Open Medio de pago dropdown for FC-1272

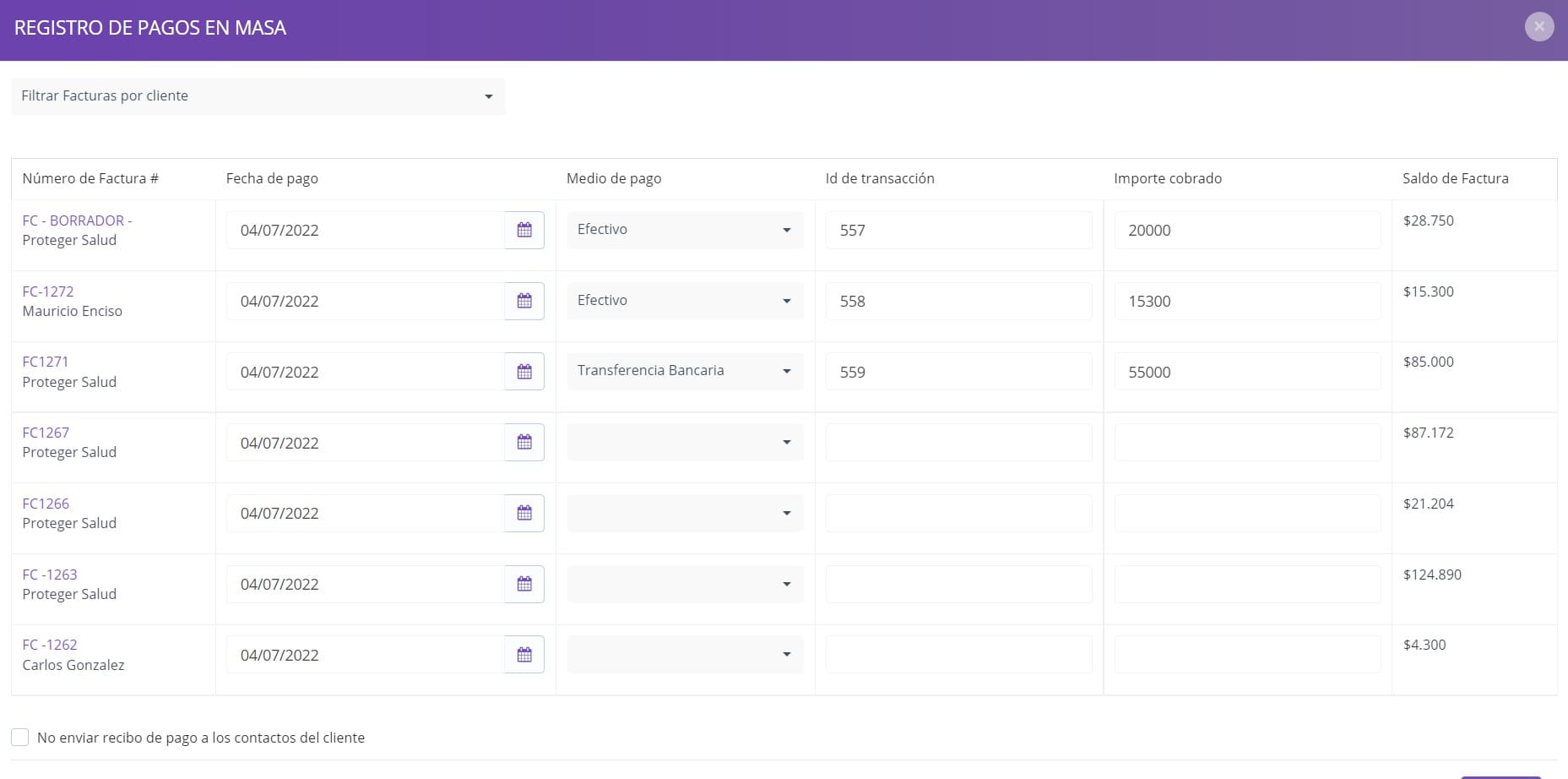[x=685, y=301]
